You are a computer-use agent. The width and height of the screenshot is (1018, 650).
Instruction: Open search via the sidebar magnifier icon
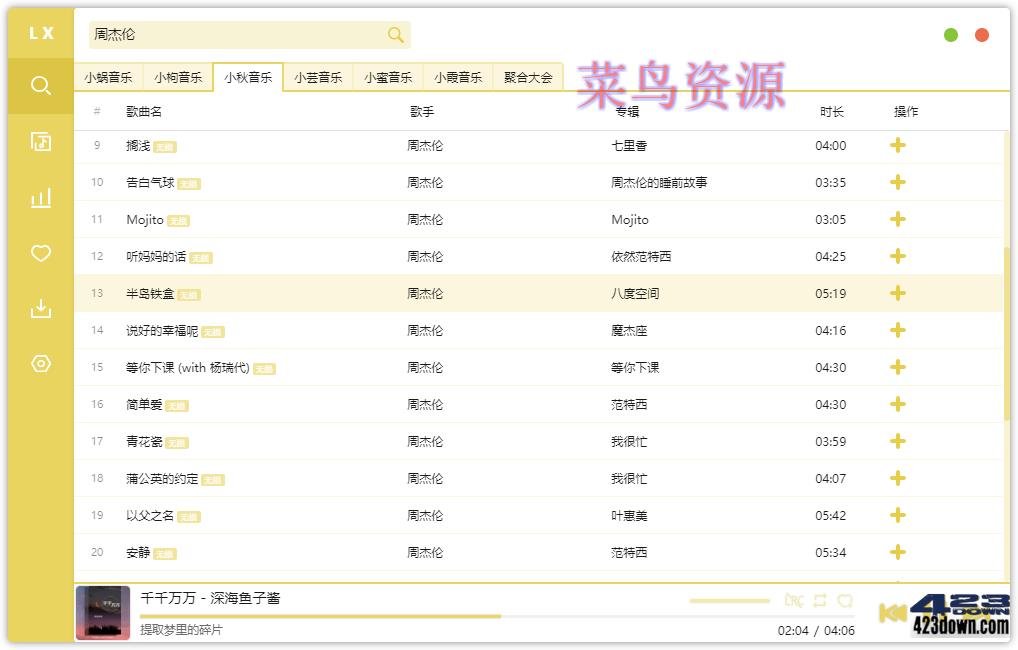(39, 86)
